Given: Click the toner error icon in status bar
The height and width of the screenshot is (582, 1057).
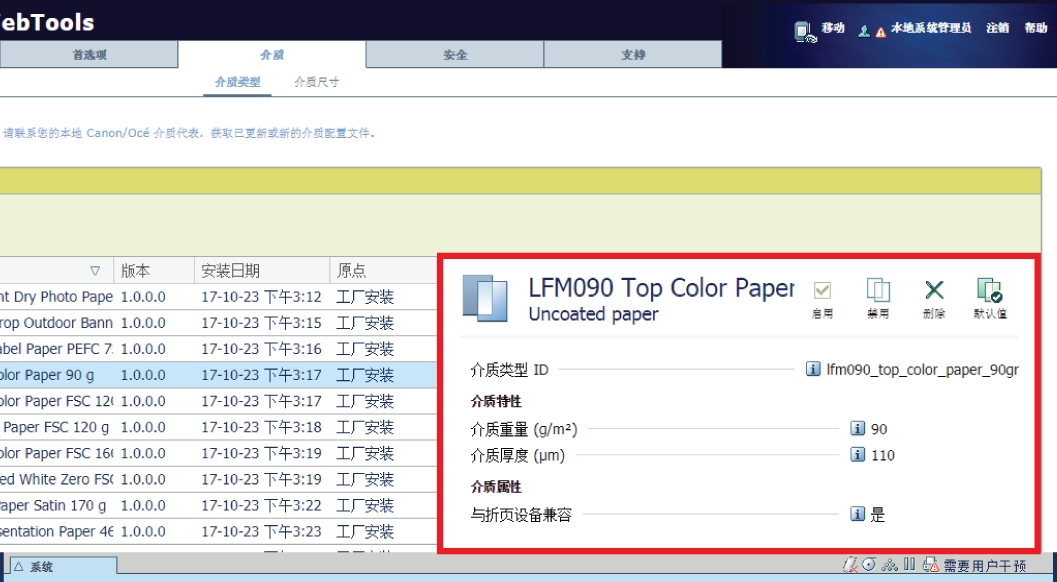Looking at the screenshot, I should coord(850,565).
